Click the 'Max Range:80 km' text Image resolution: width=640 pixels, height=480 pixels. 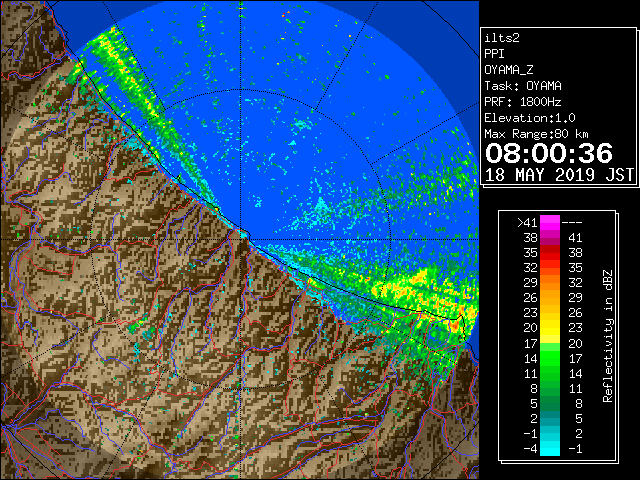(536, 134)
